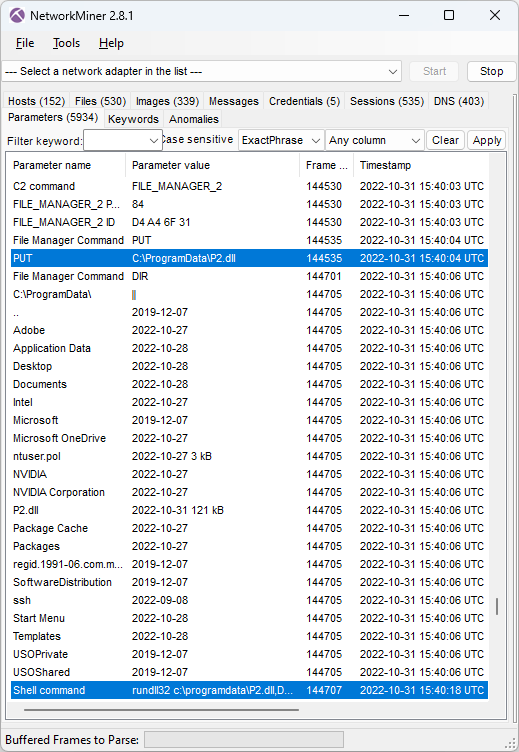Select the Packages row
519x752 pixels.
coord(249,546)
